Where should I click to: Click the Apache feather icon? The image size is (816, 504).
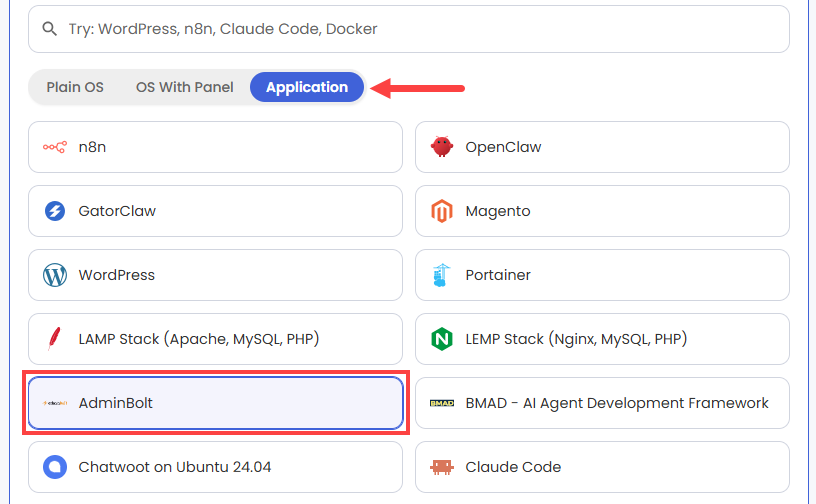[x=54, y=339]
